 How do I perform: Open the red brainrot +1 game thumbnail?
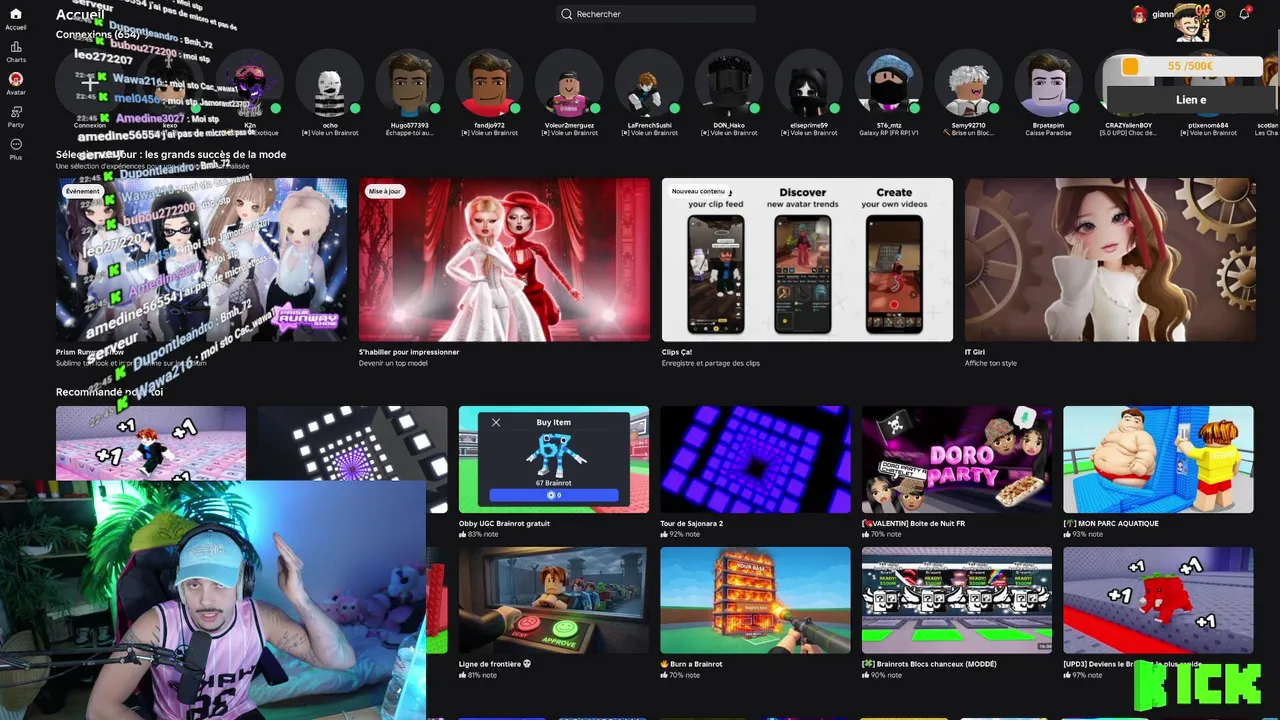tap(1158, 600)
